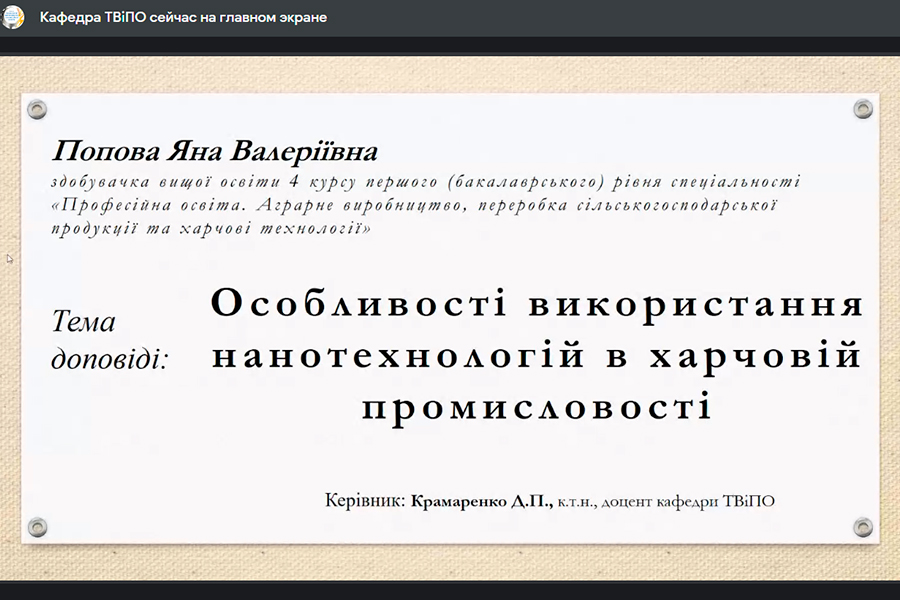Click 'Особливості використання' title line

click(537, 304)
